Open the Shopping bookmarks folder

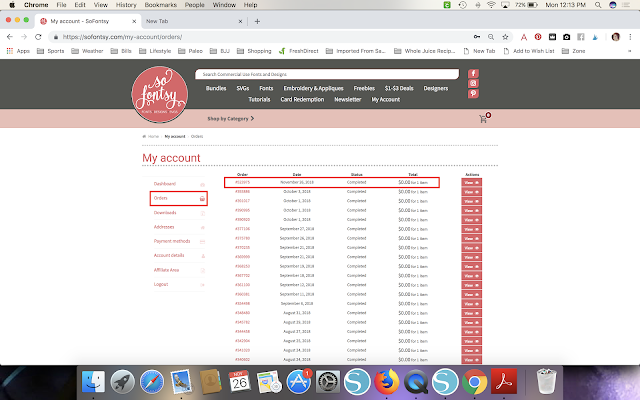[x=254, y=51]
